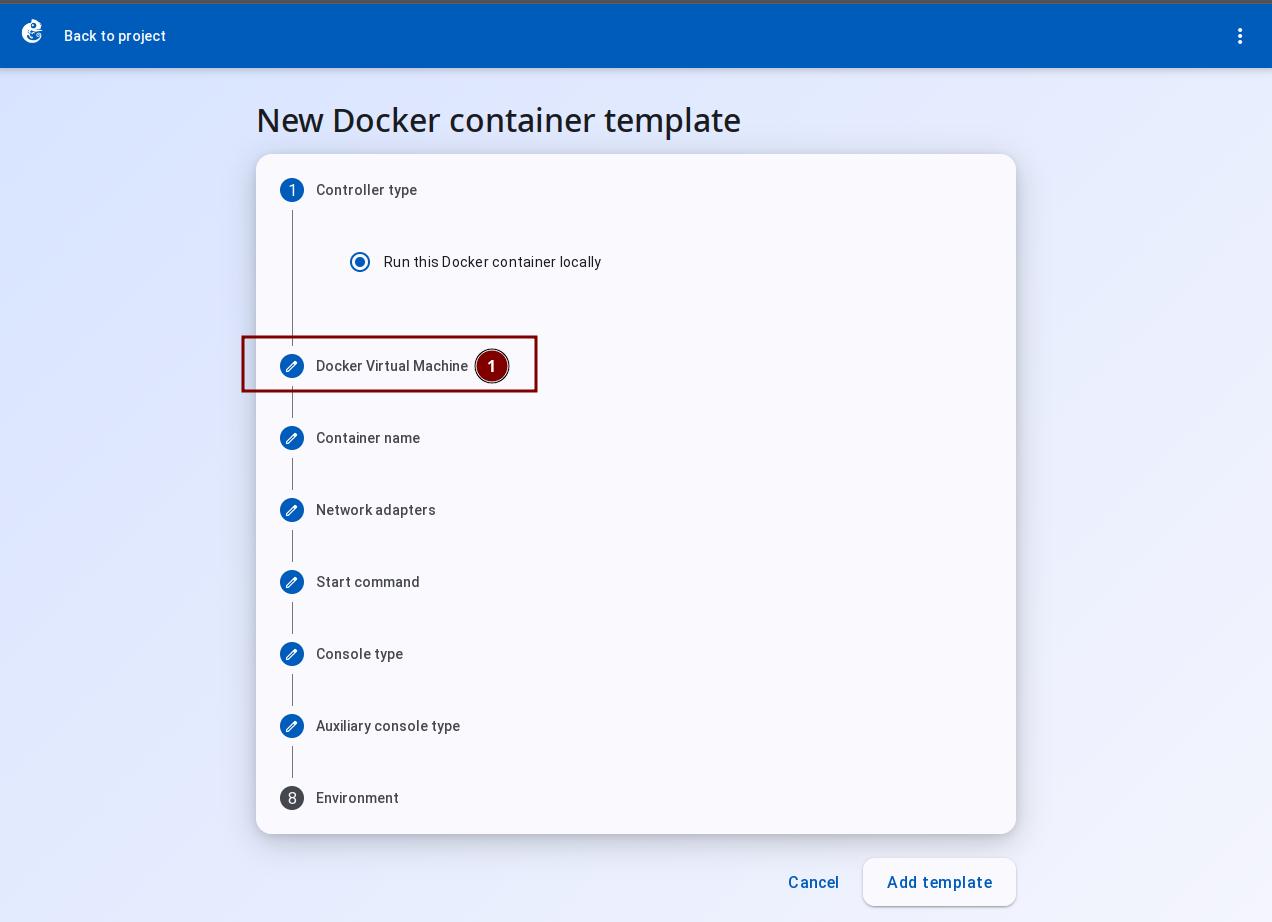Click step 1 number circle icon

pyautogui.click(x=292, y=190)
